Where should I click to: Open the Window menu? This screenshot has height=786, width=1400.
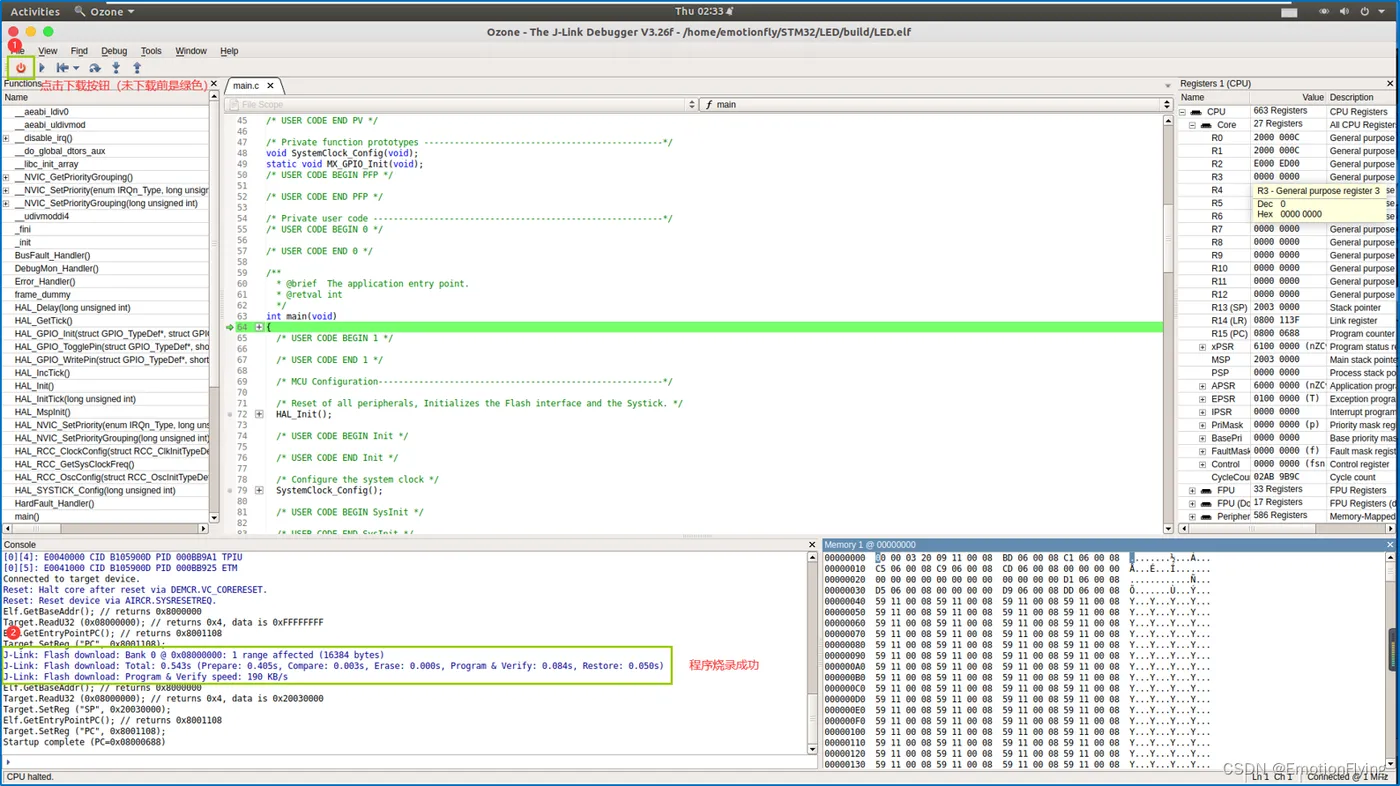[x=191, y=51]
